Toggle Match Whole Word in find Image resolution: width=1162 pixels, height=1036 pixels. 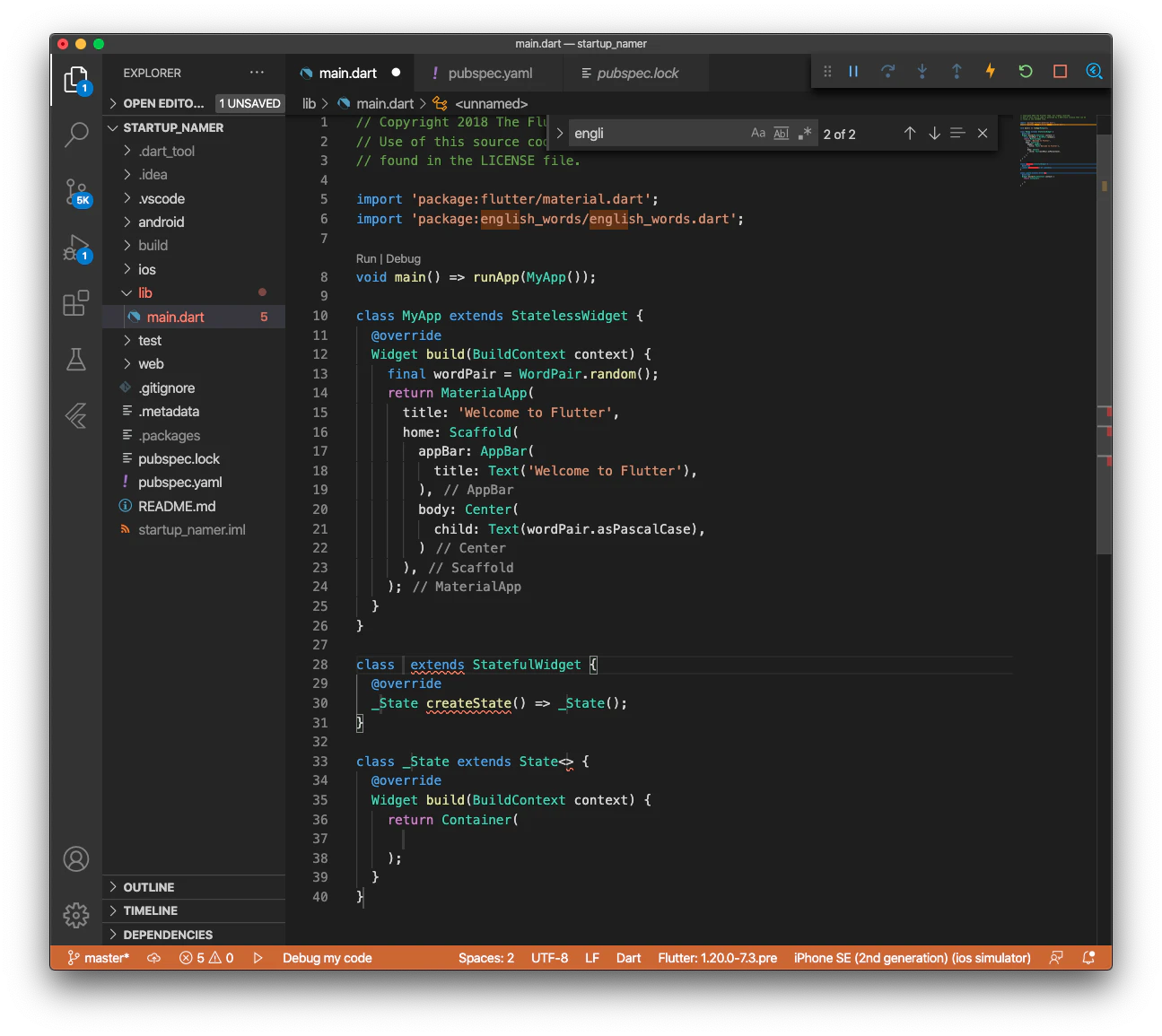[x=782, y=134]
